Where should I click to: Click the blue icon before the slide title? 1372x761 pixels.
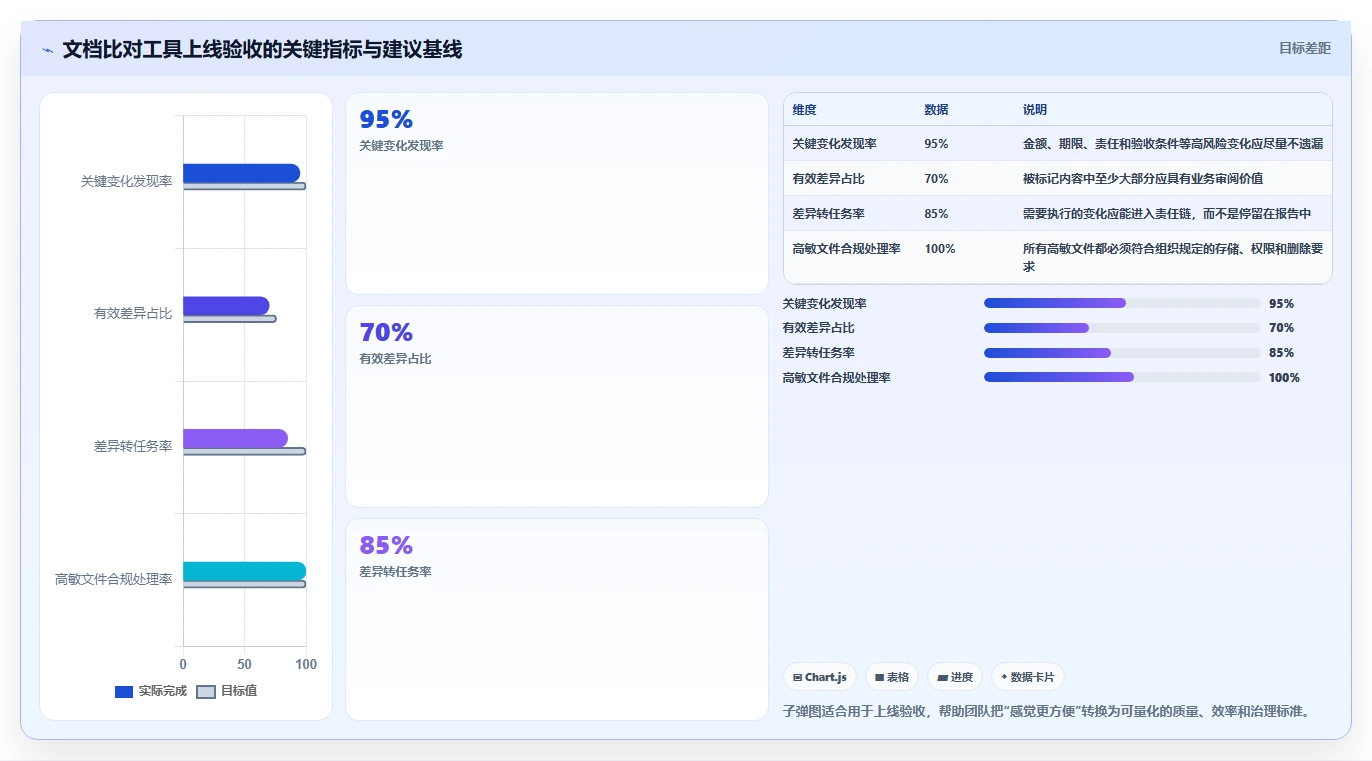click(47, 50)
